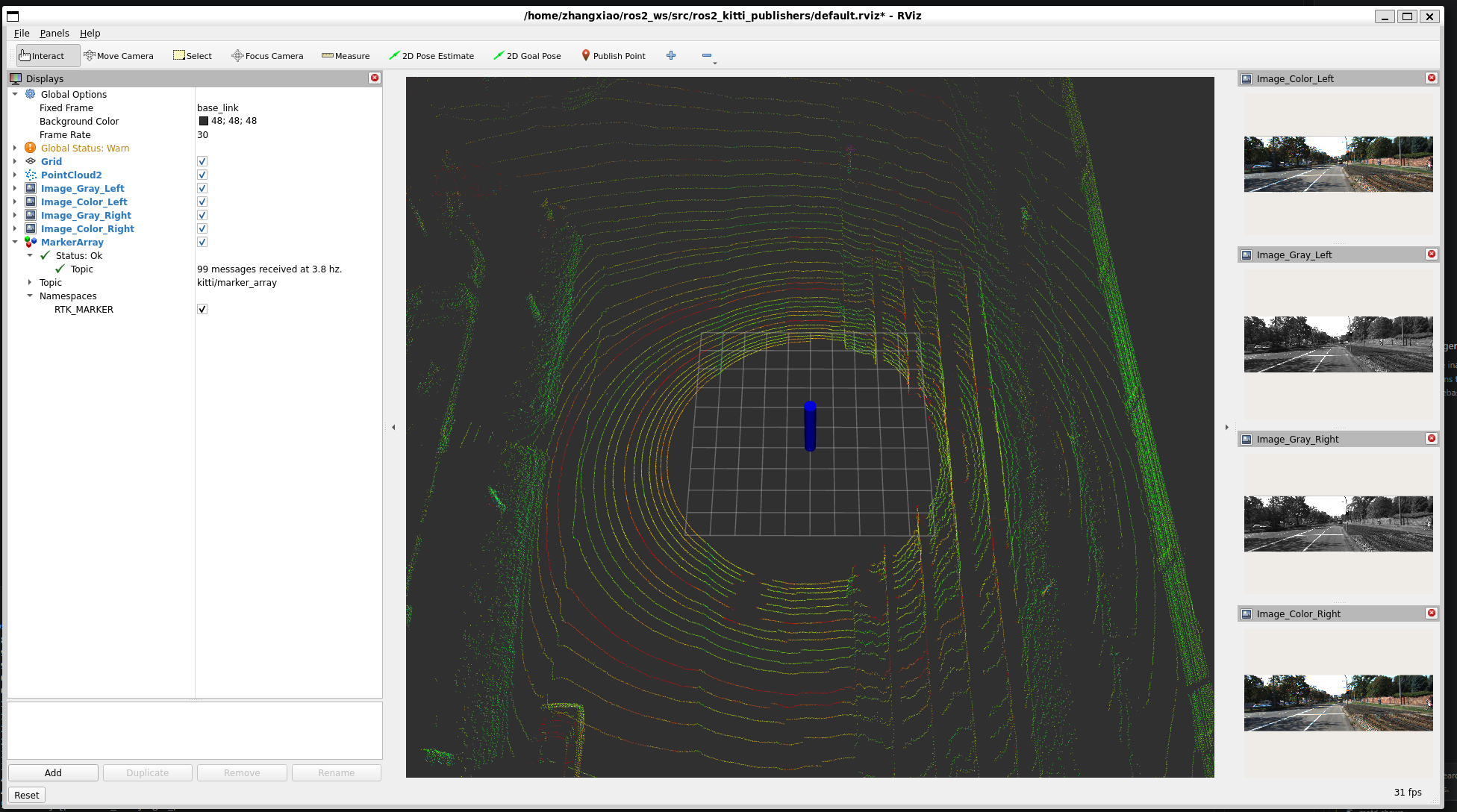The image size is (1457, 812).
Task: Click the Frame Rate value 30
Action: (x=203, y=134)
